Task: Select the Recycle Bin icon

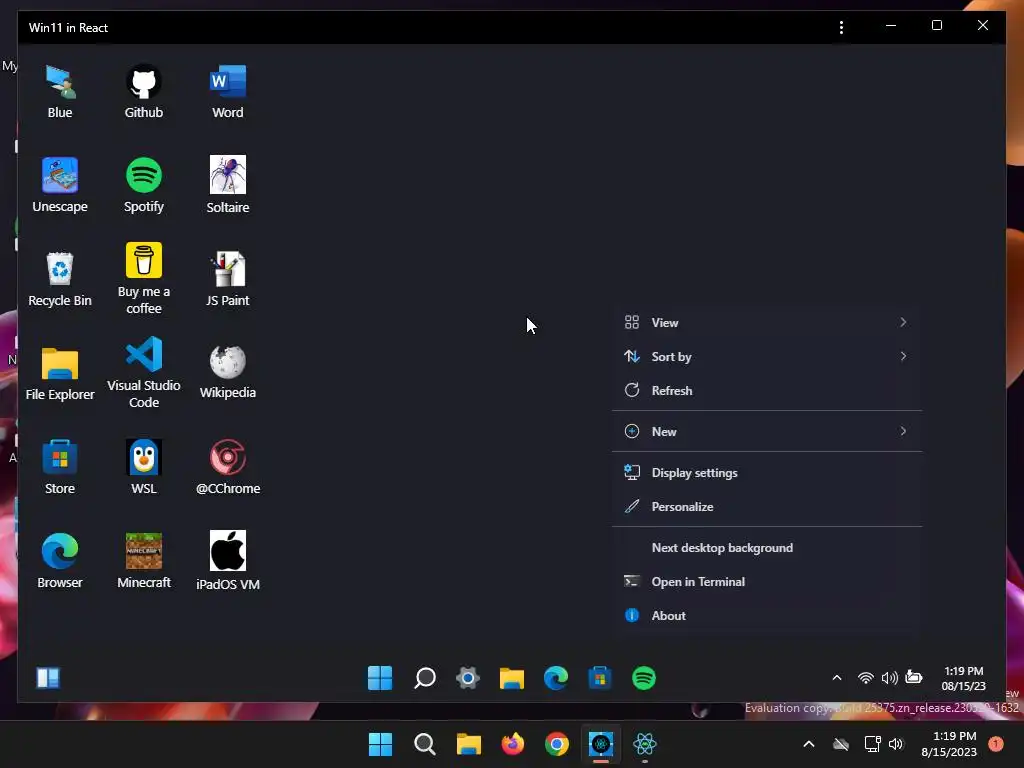Action: 59,279
